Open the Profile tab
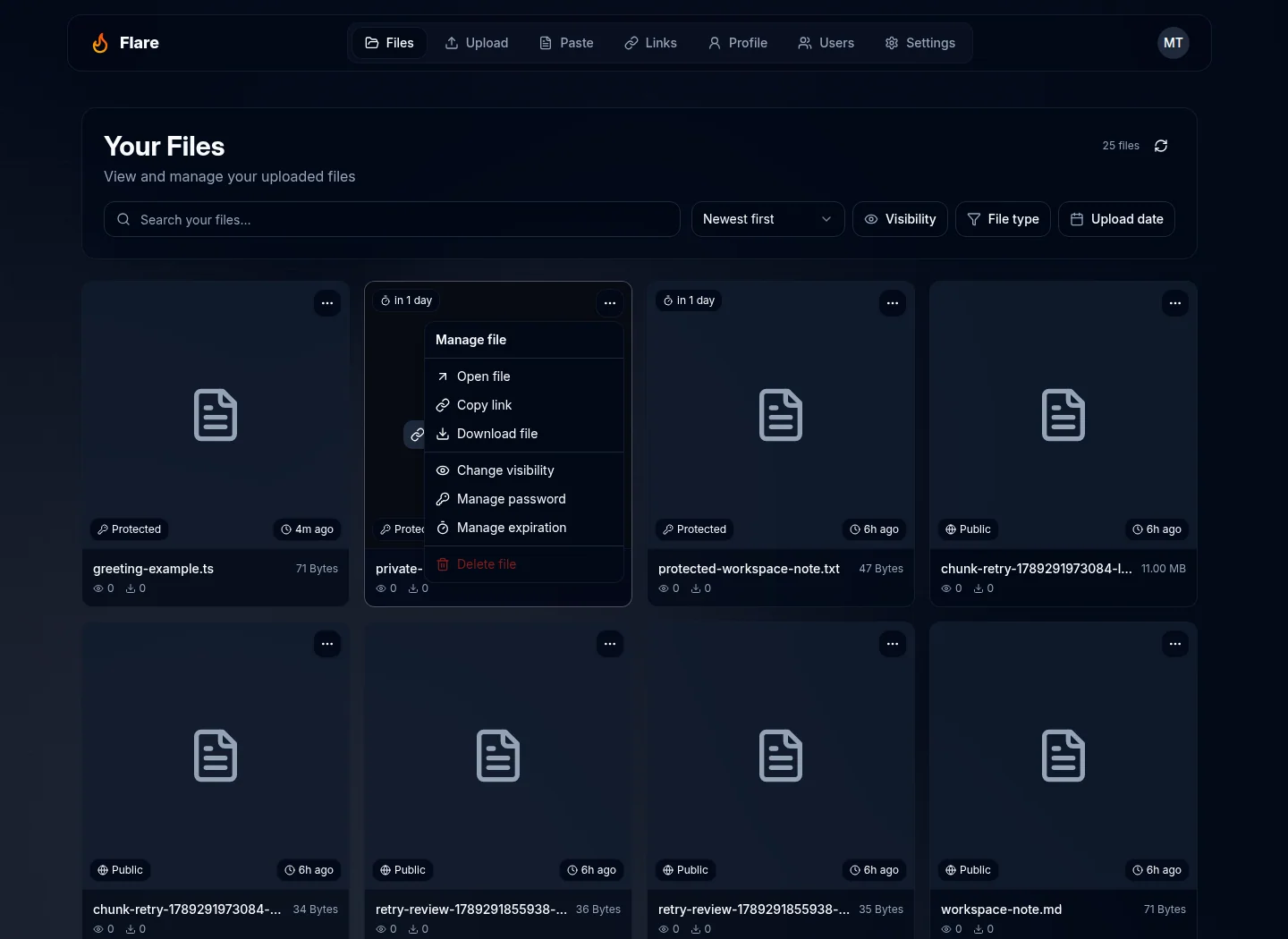This screenshot has height=939, width=1288. point(738,43)
